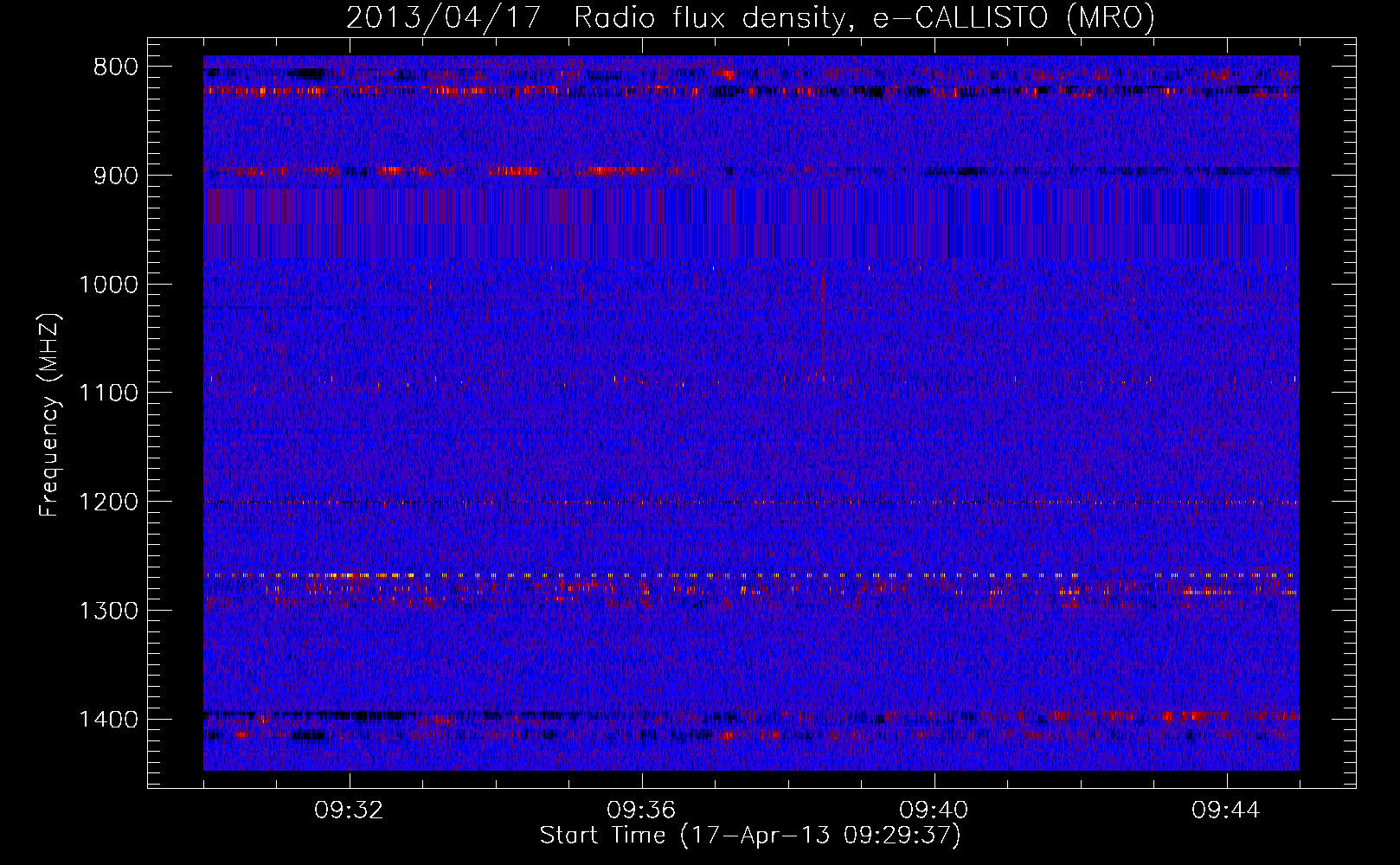
Task: Click the 800 frequency tick label
Action: coord(115,67)
